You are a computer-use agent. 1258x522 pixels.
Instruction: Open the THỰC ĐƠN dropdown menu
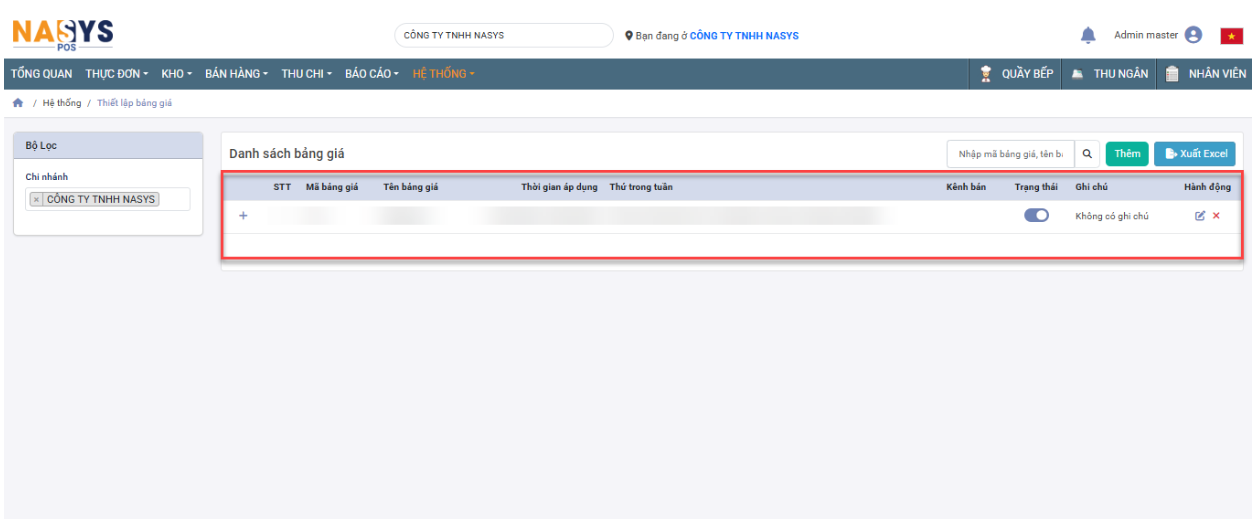point(116,74)
